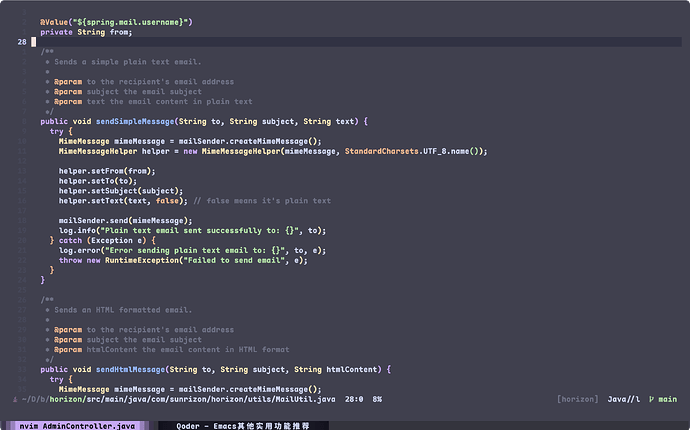Click the helper.setFrom(from); line

tap(107, 171)
